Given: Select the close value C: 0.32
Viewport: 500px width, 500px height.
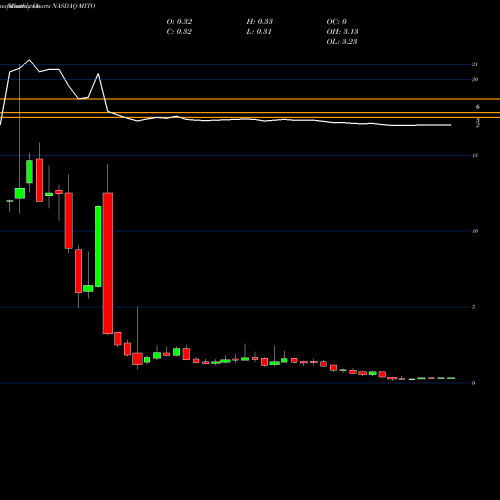Looking at the screenshot, I should click(x=179, y=31).
